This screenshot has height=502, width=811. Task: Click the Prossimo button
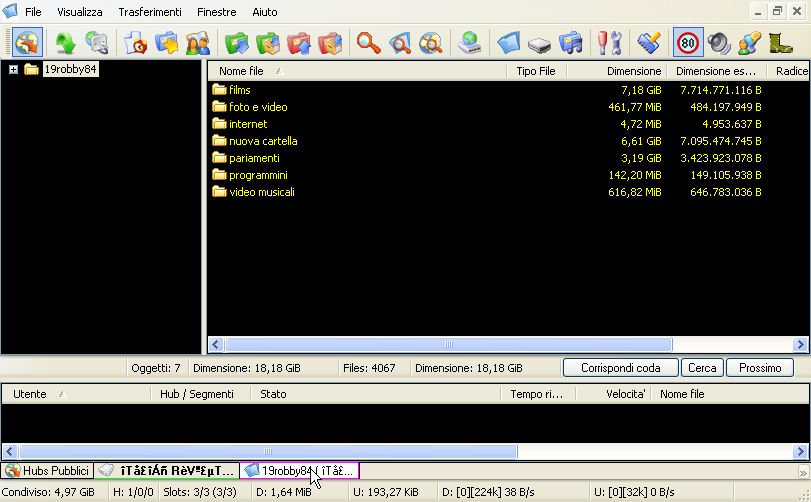[x=760, y=368]
